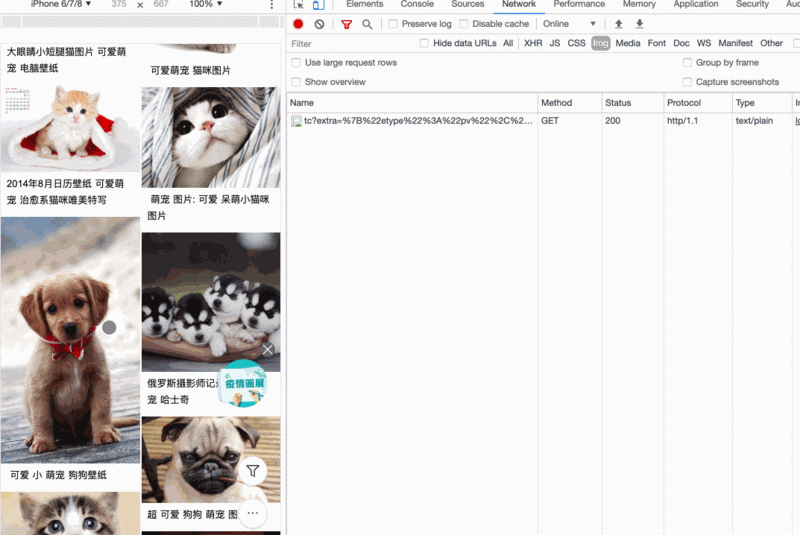Sort by the Protocol column header
The width and height of the screenshot is (800, 535).
click(697, 103)
